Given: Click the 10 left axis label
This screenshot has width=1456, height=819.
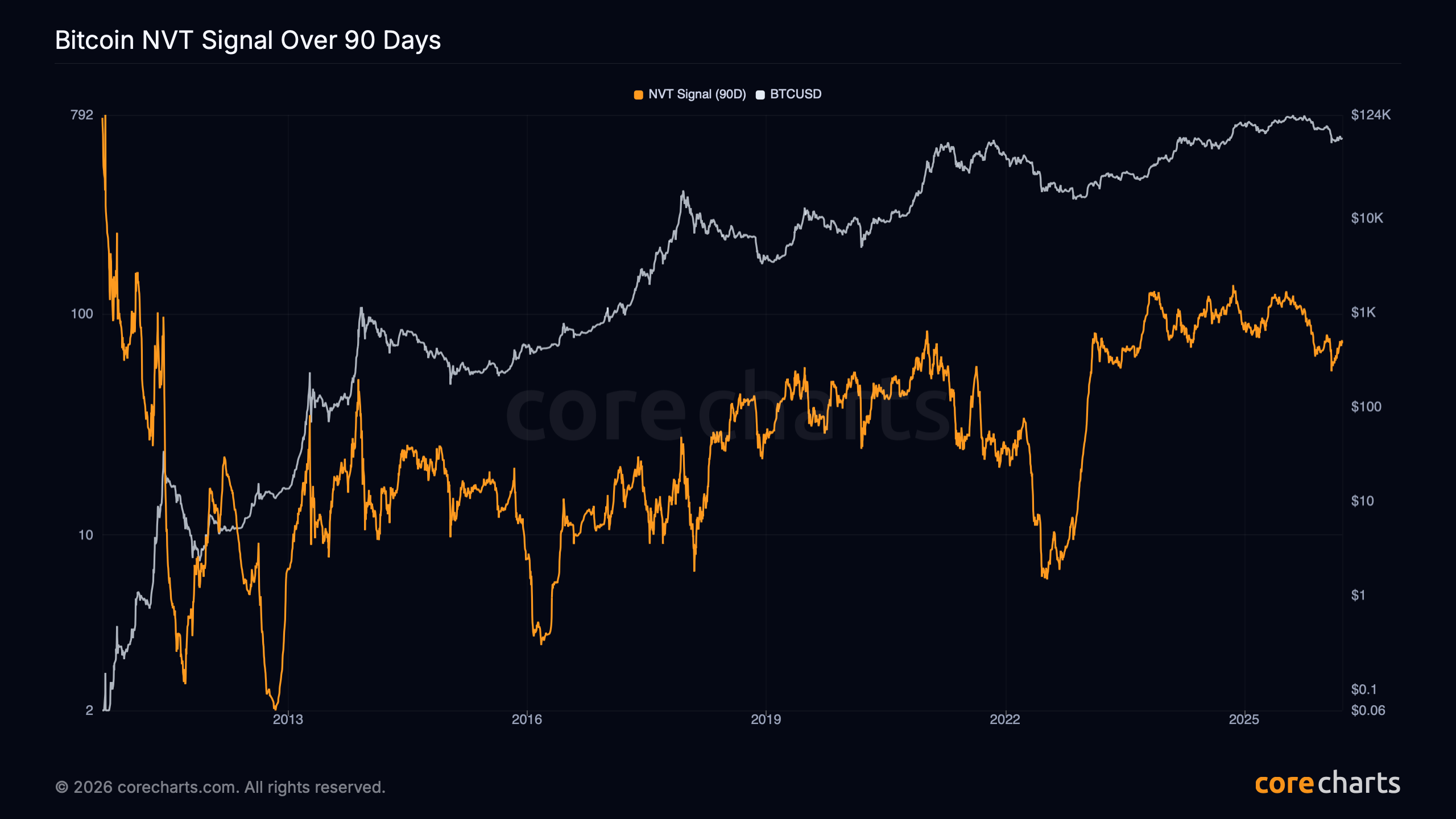Looking at the screenshot, I should pyautogui.click(x=85, y=535).
